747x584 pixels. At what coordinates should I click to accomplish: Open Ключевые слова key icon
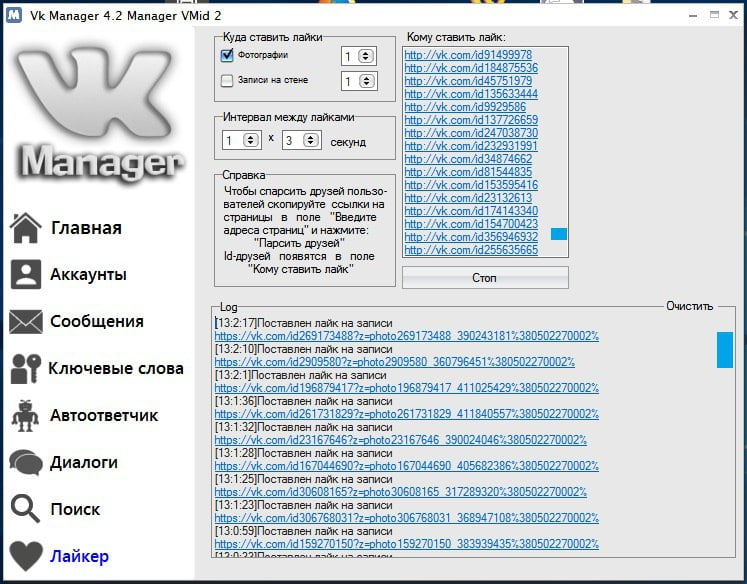26,369
